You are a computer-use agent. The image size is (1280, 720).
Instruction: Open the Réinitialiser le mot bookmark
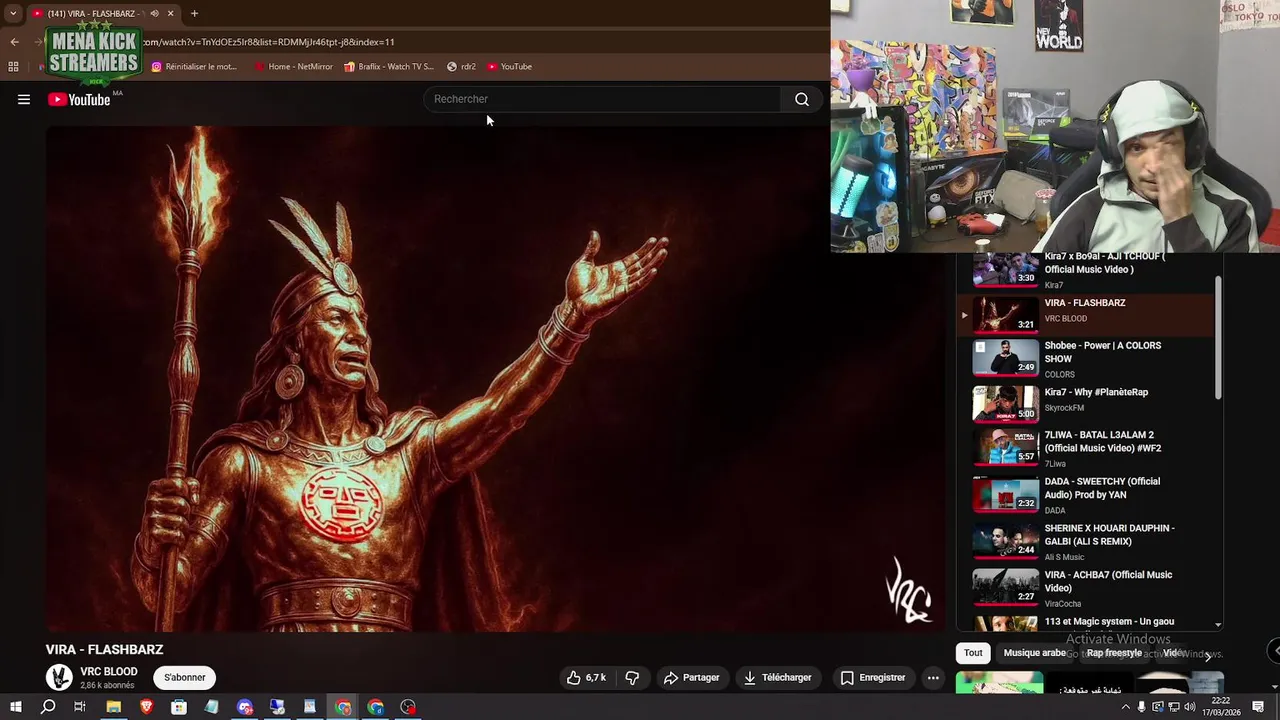194,67
